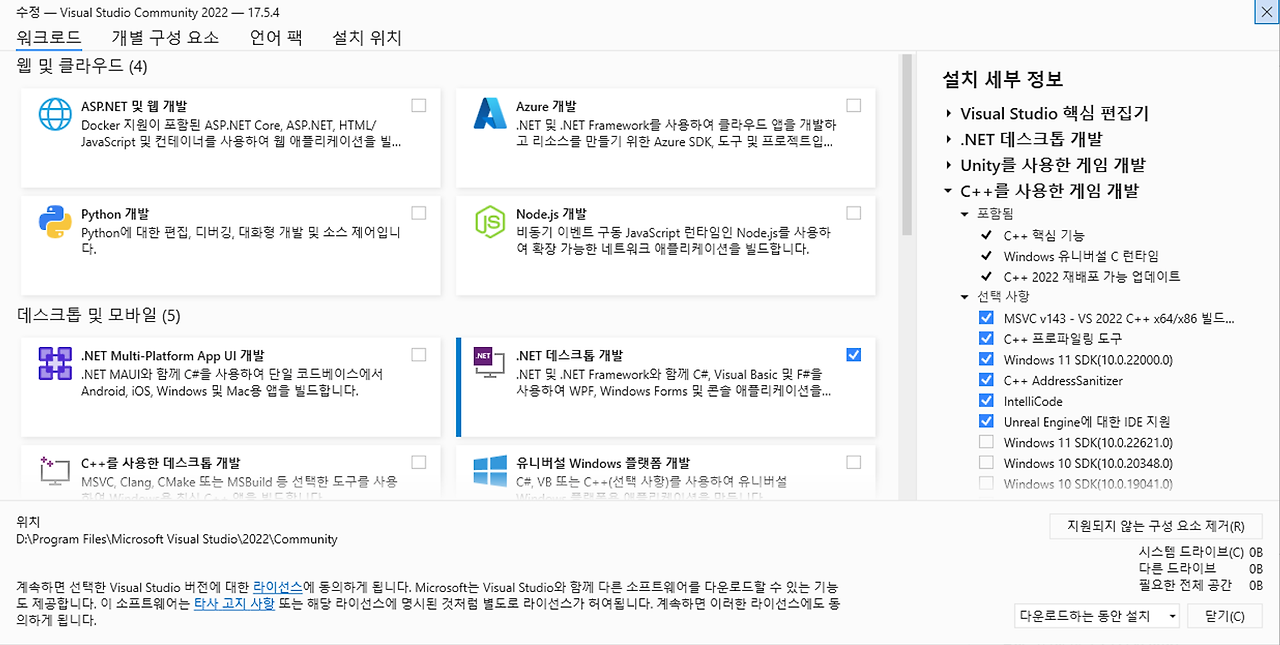Switch to the 언어 팩 tab
This screenshot has height=645, width=1280.
point(276,38)
